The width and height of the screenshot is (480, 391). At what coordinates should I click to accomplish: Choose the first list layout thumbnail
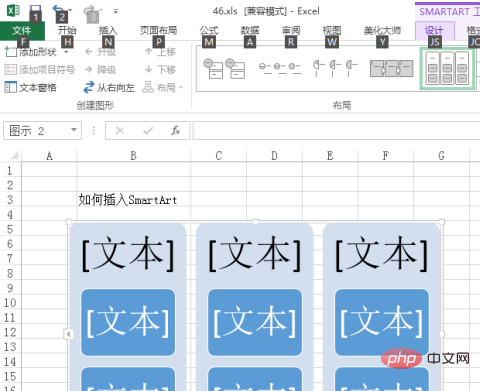[224, 68]
